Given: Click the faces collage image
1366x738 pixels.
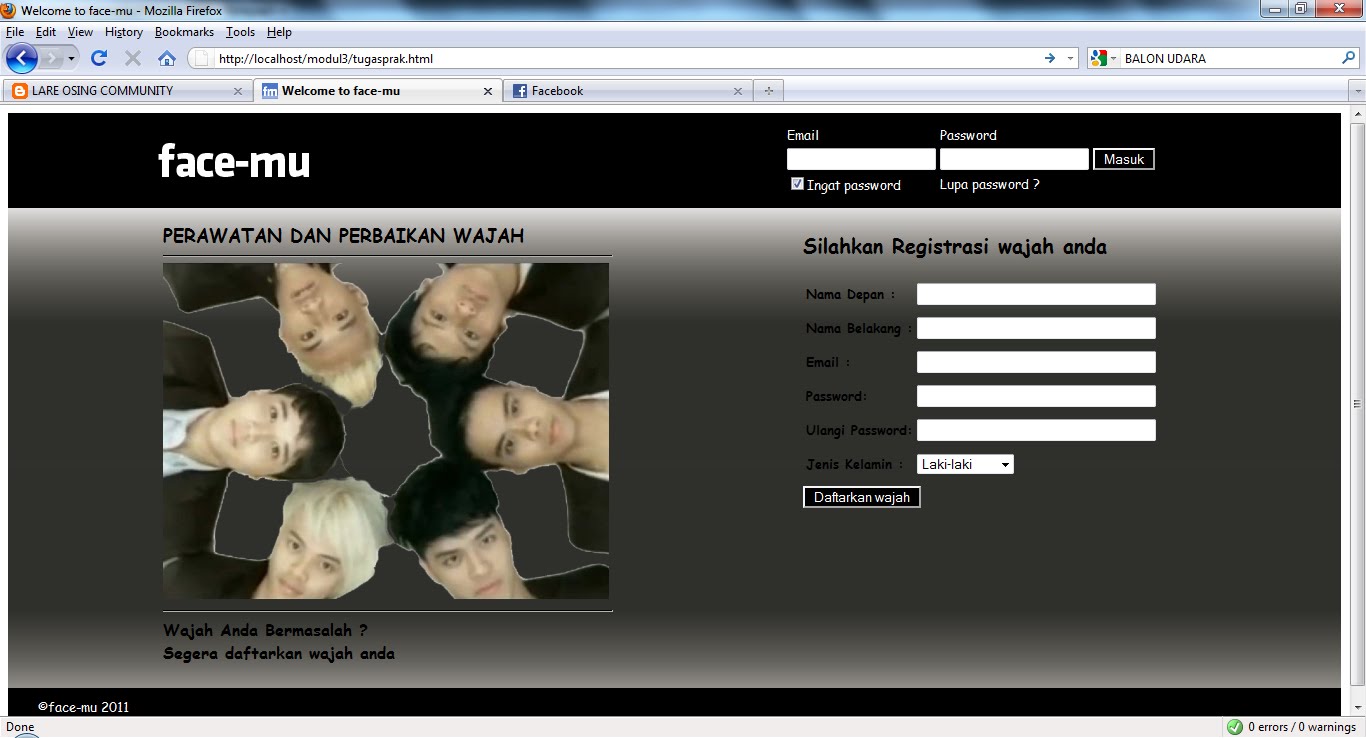Looking at the screenshot, I should click(x=386, y=431).
